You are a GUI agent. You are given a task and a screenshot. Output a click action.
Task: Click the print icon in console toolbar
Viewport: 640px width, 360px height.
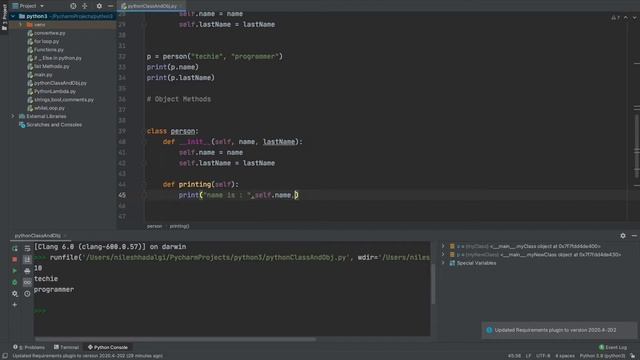27,271
